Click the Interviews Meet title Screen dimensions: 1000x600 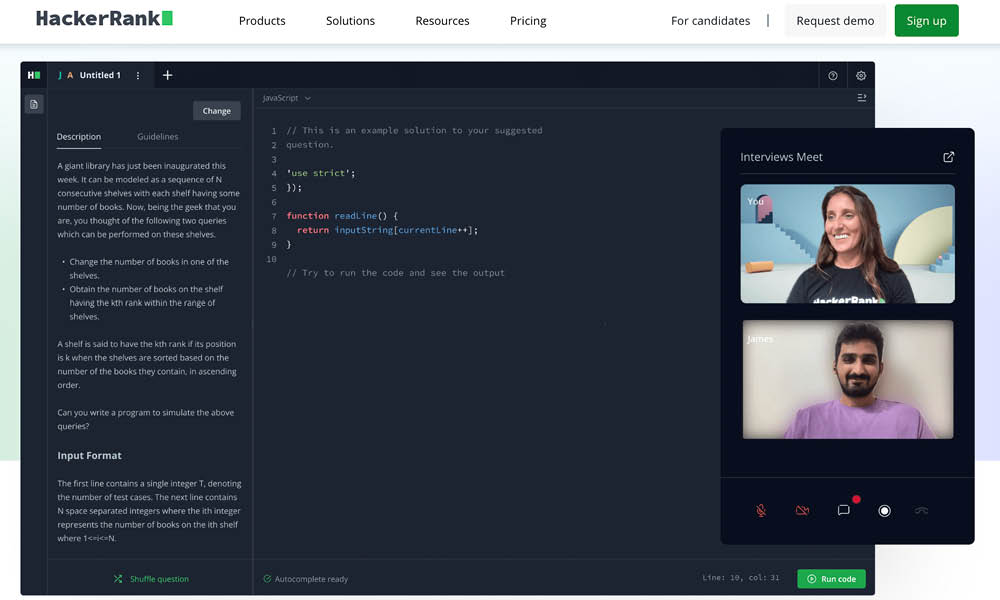pyautogui.click(x=781, y=157)
